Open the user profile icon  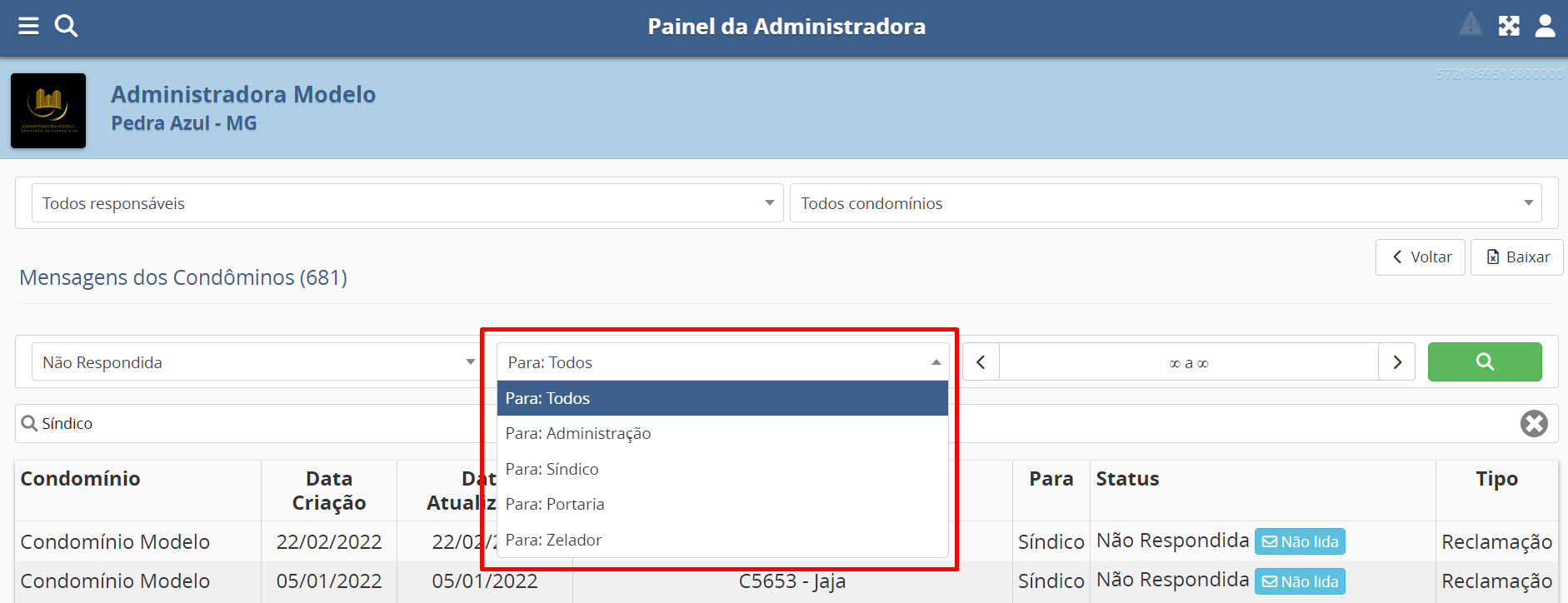[x=1545, y=27]
